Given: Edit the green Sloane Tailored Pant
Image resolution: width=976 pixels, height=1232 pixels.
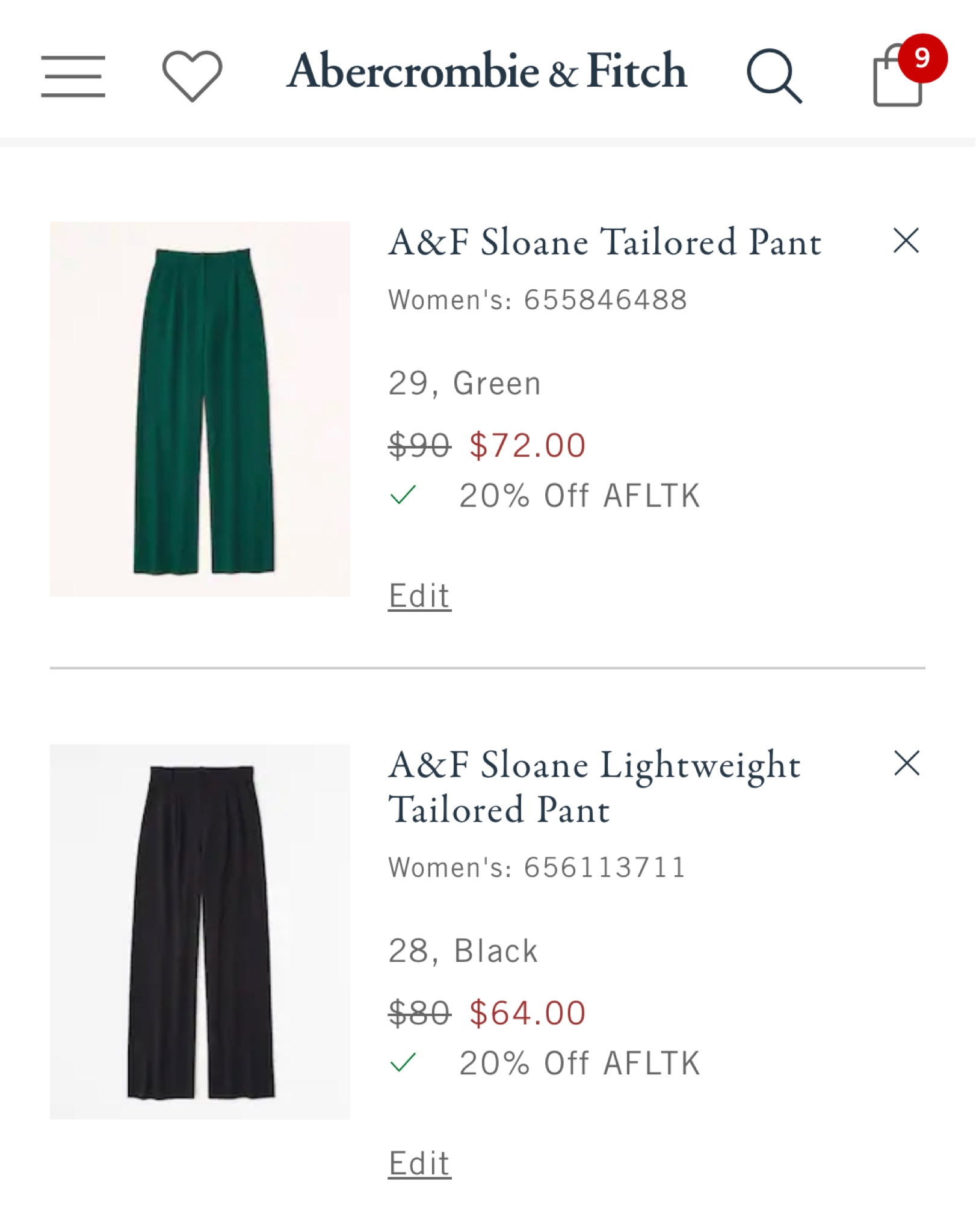Looking at the screenshot, I should point(419,596).
